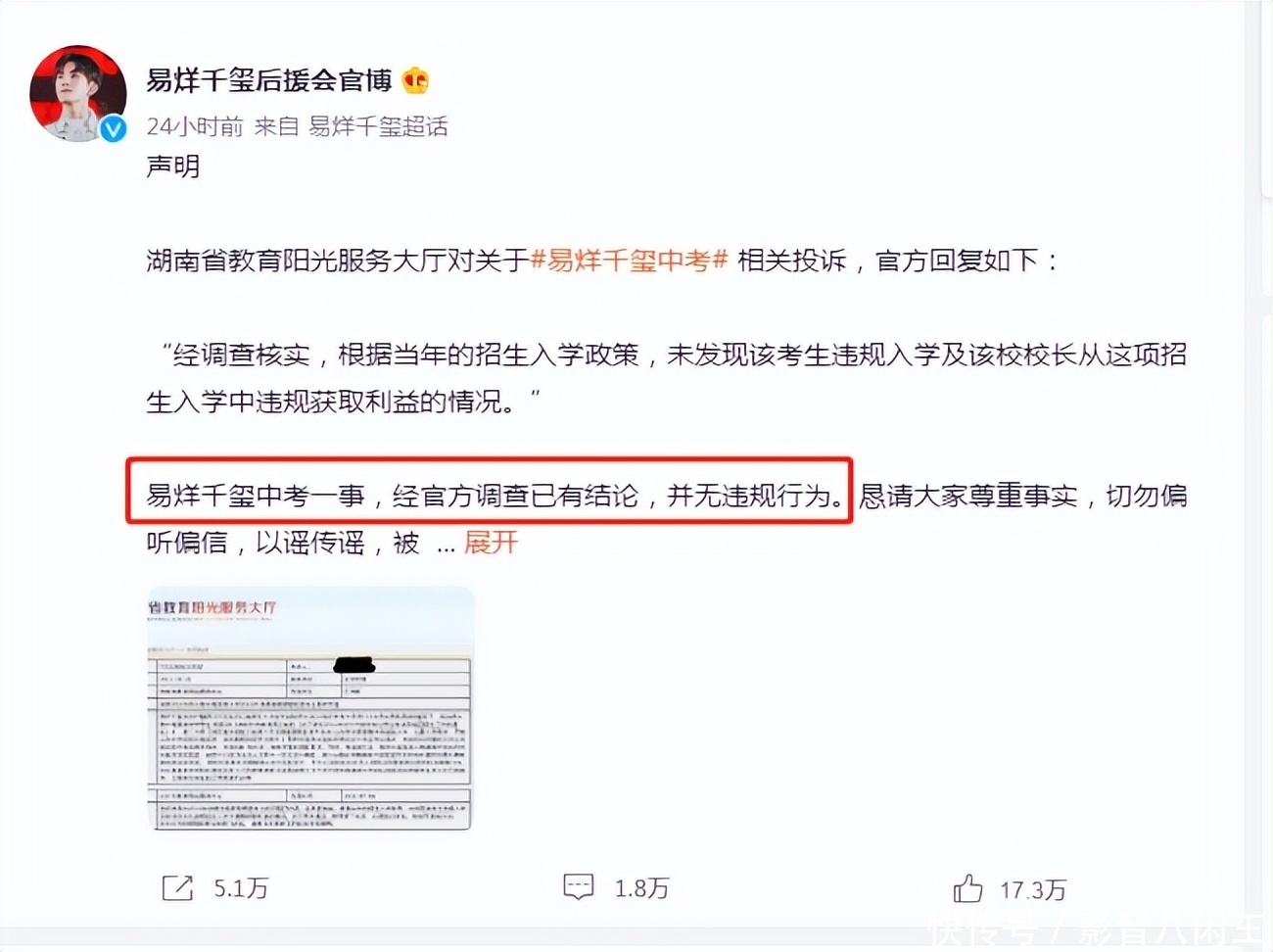Click the 声明 heading text
Image resolution: width=1273 pixels, height=952 pixels.
173,167
